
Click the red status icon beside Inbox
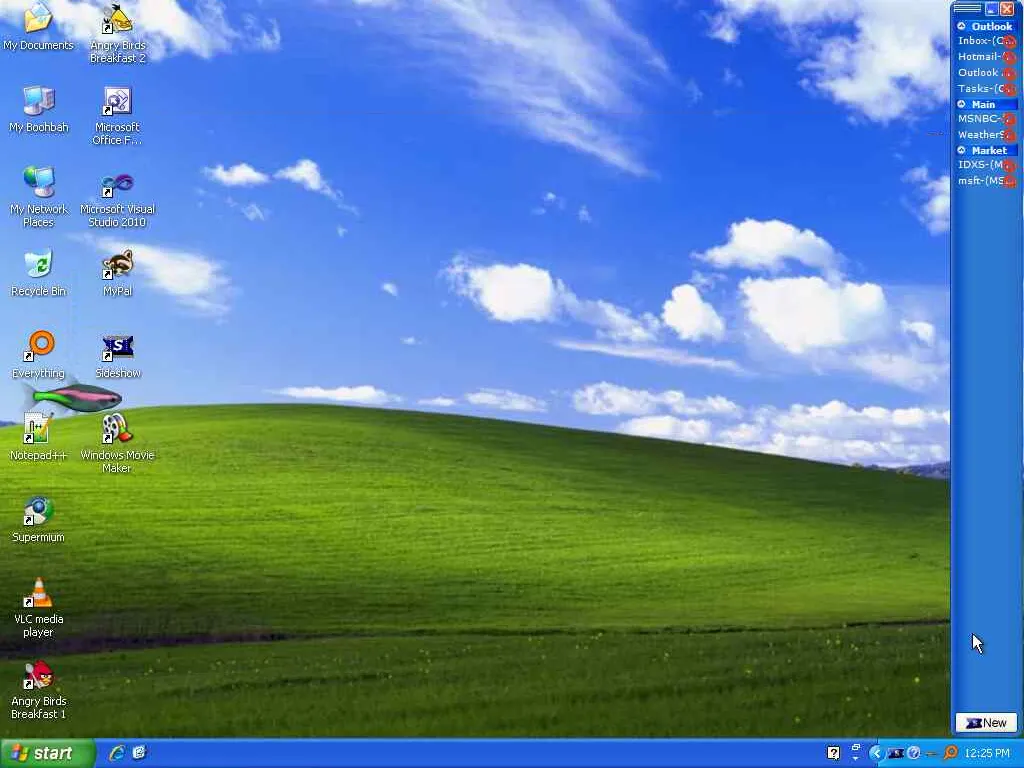(1010, 42)
